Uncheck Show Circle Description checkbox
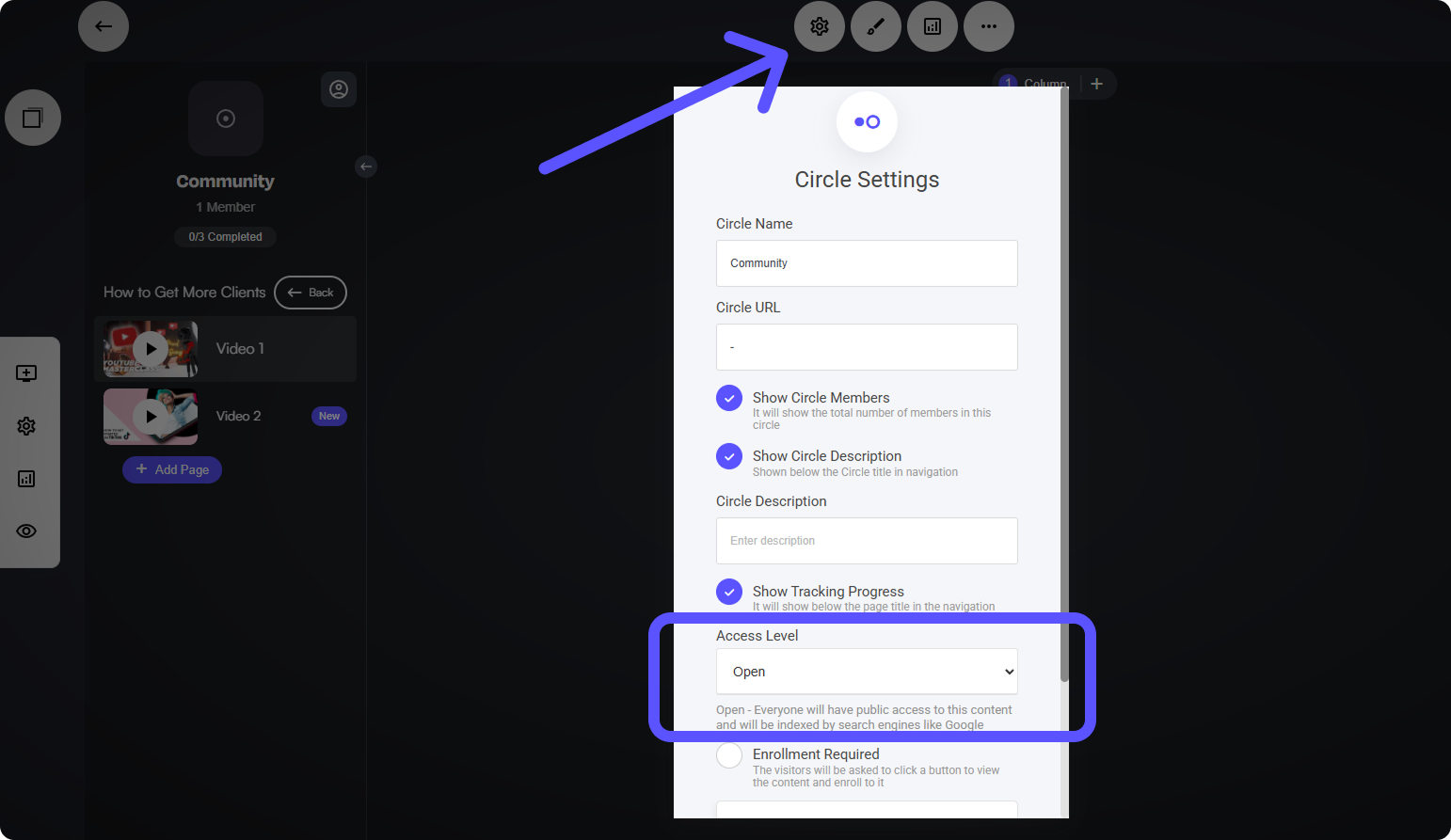 (729, 456)
